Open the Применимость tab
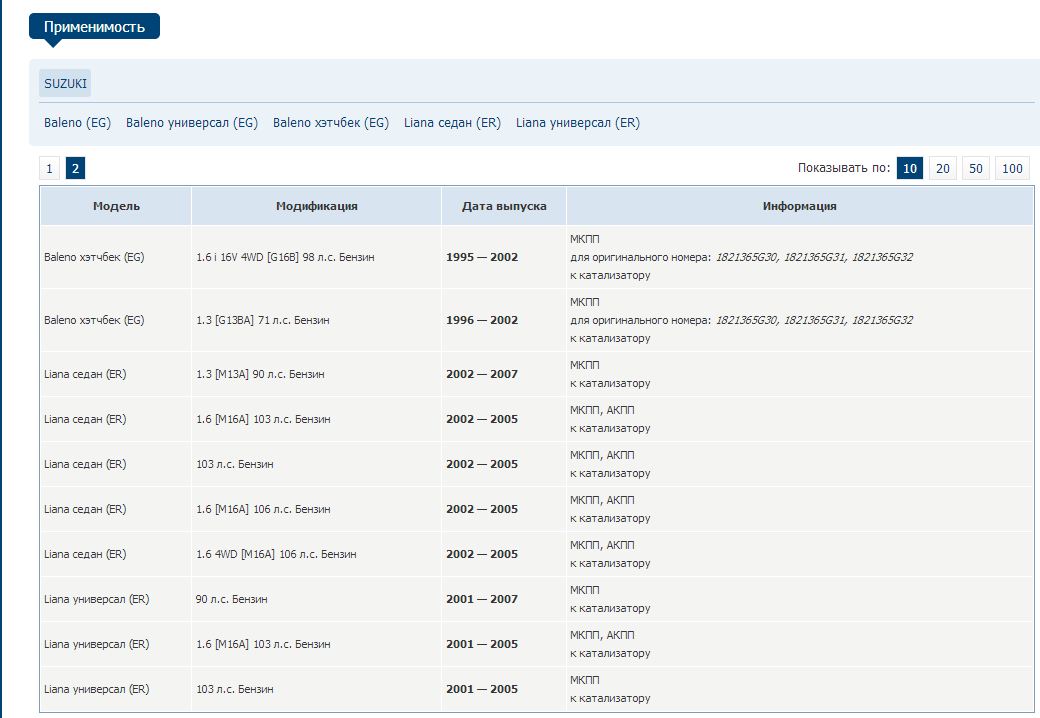1040x718 pixels. click(94, 27)
